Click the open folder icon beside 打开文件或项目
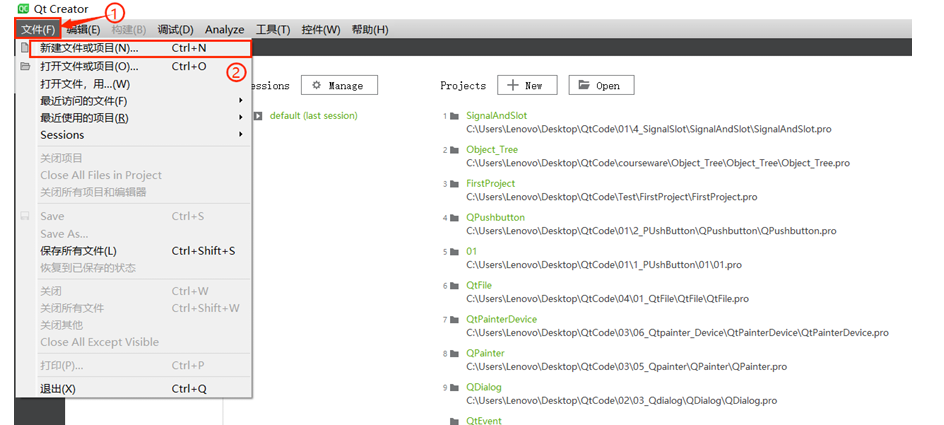This screenshot has width=944, height=425. click(x=25, y=66)
